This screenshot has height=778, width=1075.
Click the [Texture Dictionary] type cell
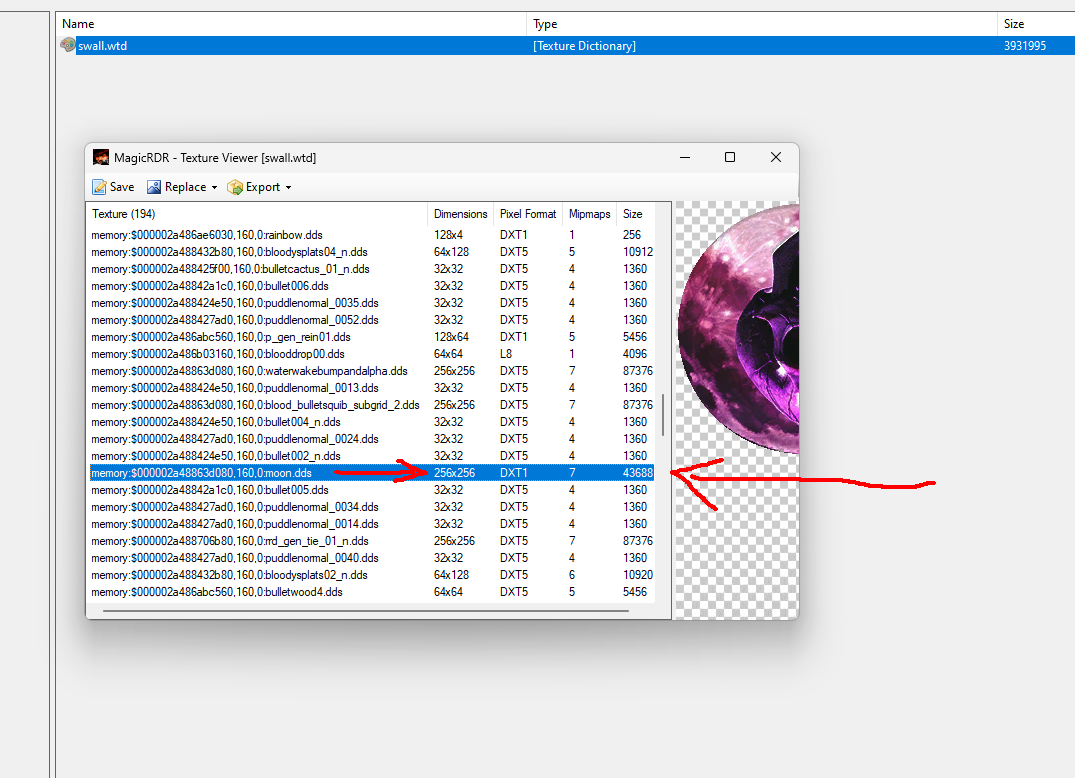tap(585, 46)
